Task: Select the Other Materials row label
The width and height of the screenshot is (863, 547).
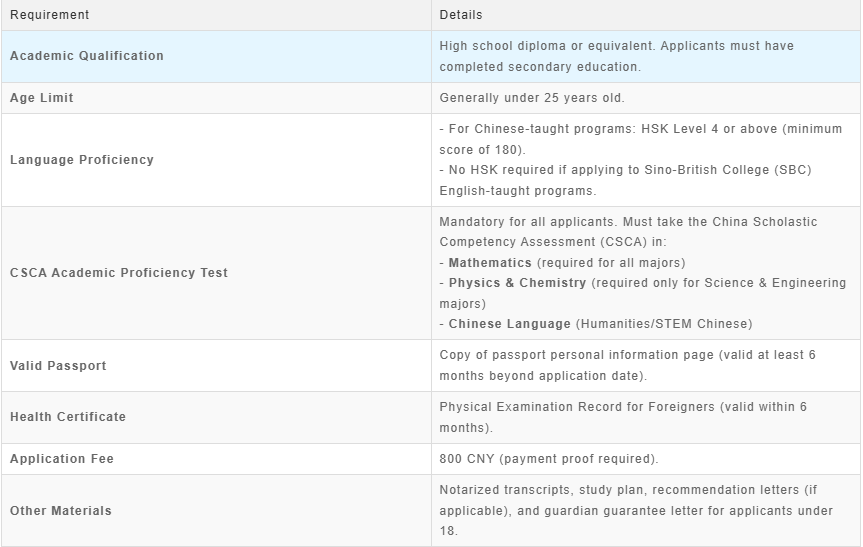Action: [61, 511]
